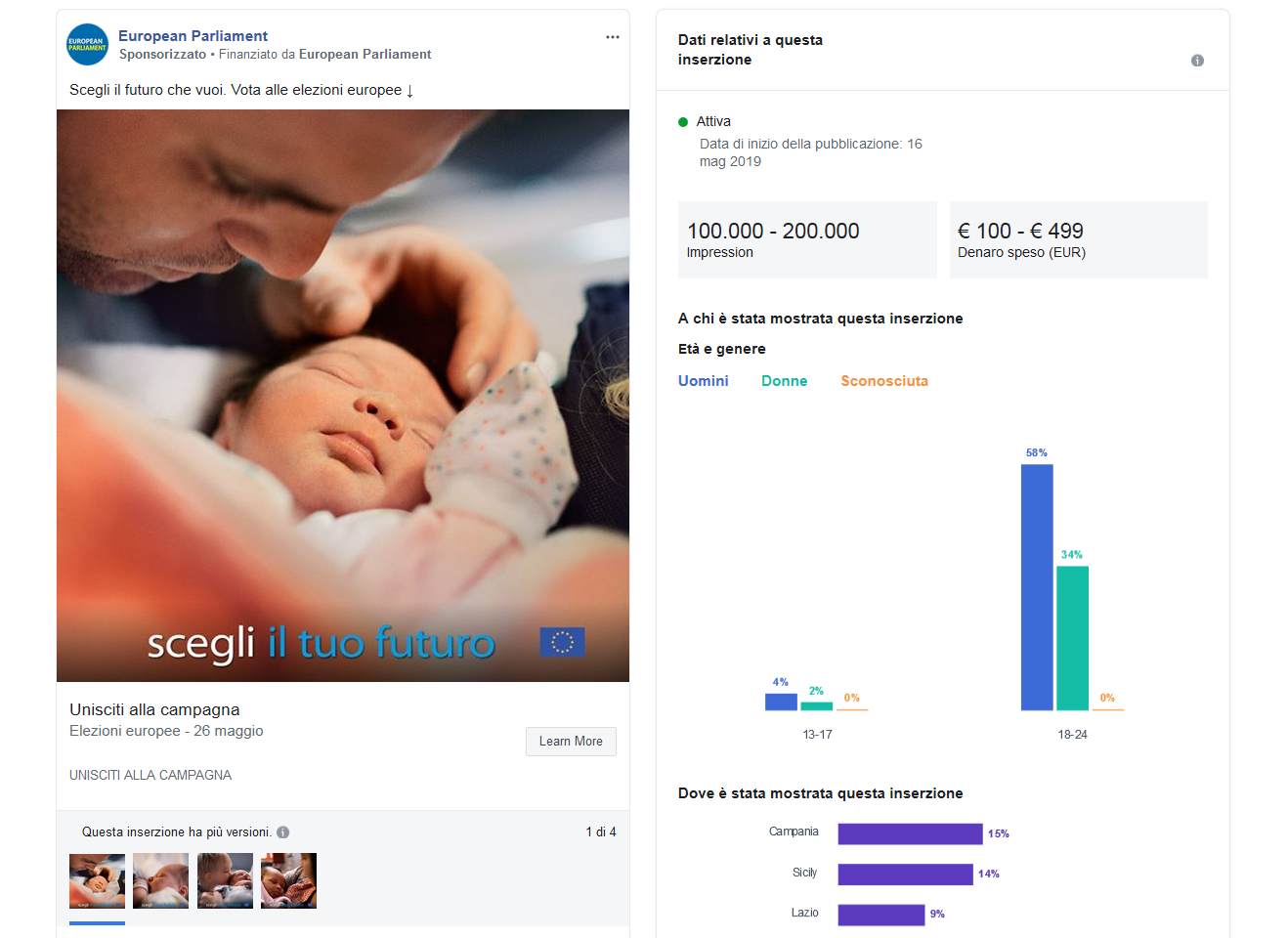This screenshot has height=938, width=1288.
Task: Toggle the Donne legend in the chart
Action: [x=784, y=381]
